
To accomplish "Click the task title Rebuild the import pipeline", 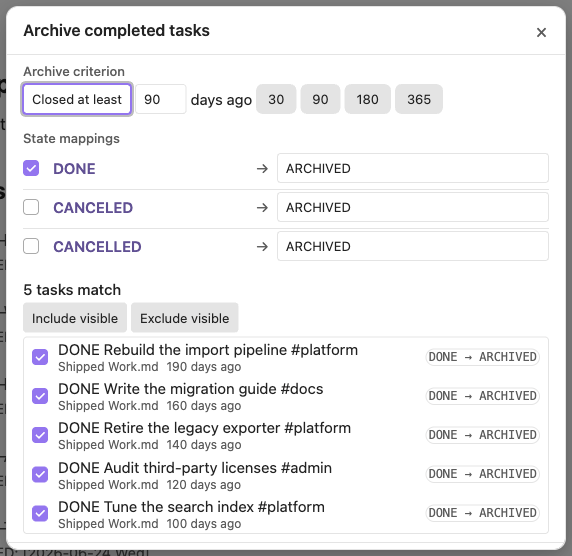I will coord(208,350).
